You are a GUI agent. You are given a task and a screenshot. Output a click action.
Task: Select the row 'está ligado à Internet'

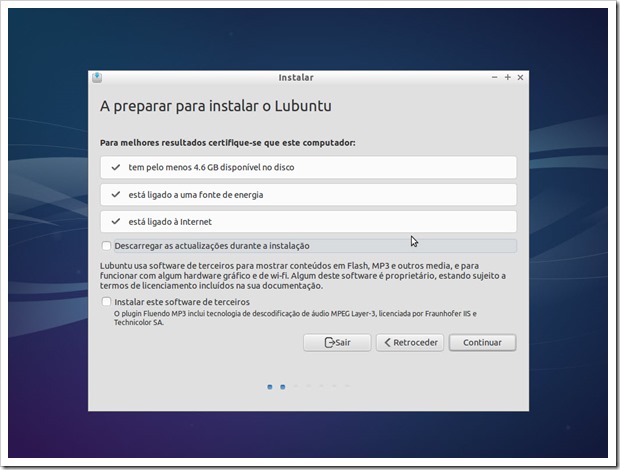pos(308,221)
